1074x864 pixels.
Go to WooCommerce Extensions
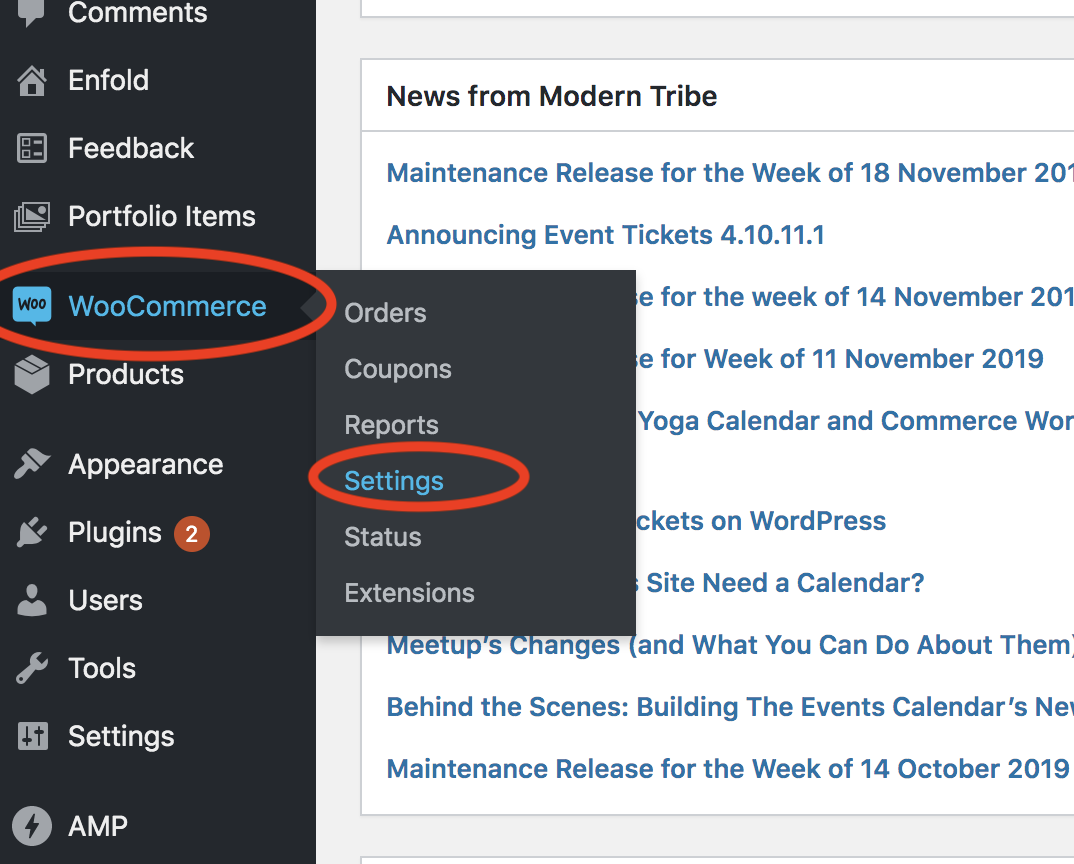point(409,593)
